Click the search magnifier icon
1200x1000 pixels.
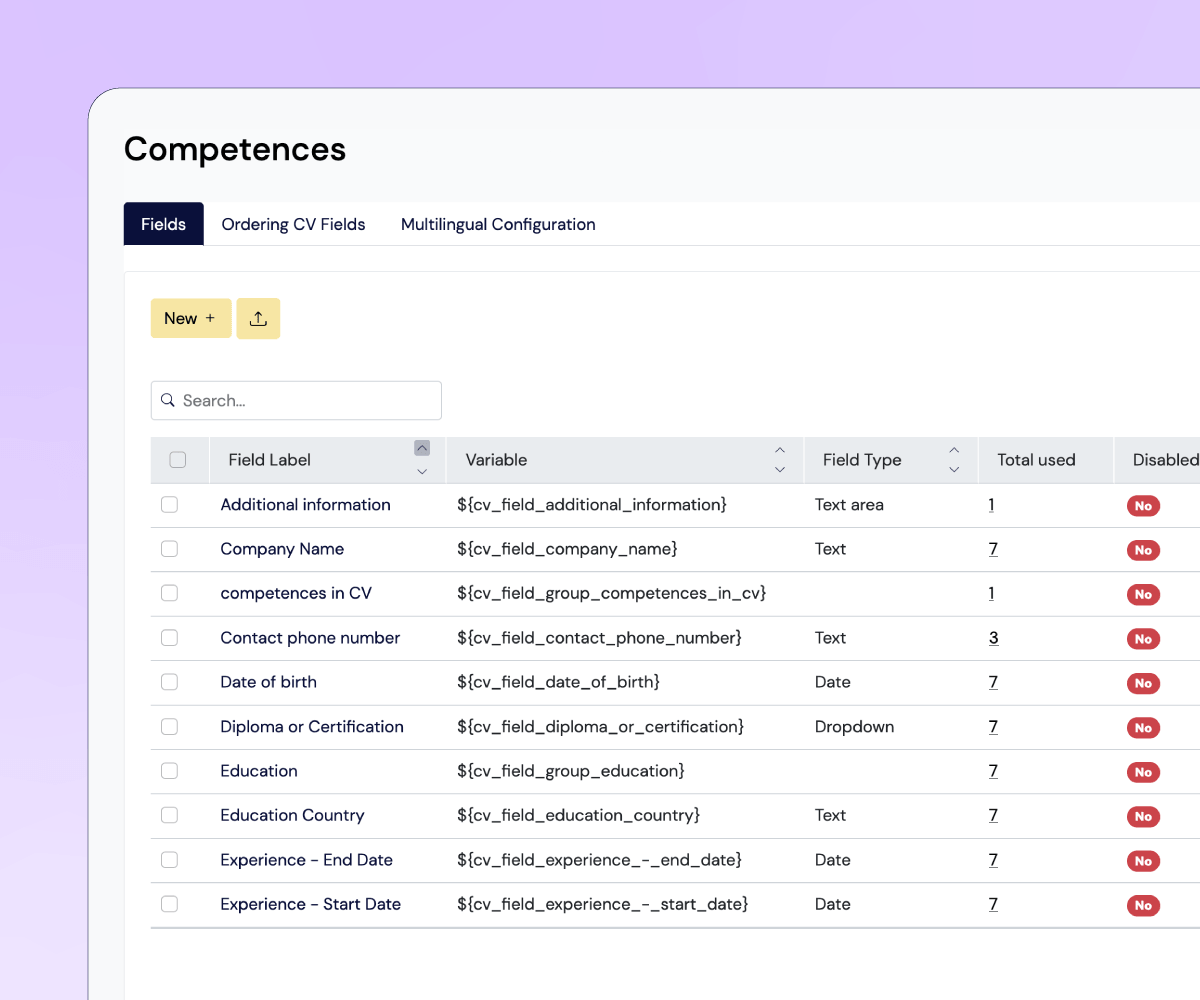pos(168,400)
